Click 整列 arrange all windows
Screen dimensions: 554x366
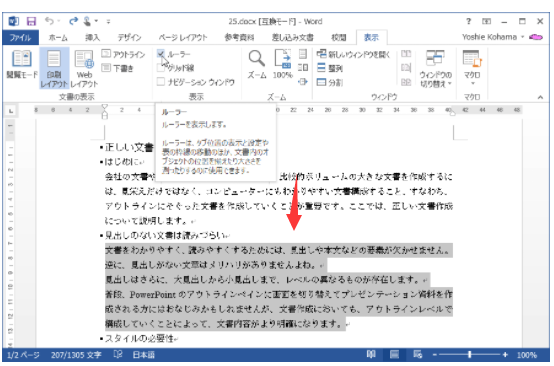(x=330, y=68)
